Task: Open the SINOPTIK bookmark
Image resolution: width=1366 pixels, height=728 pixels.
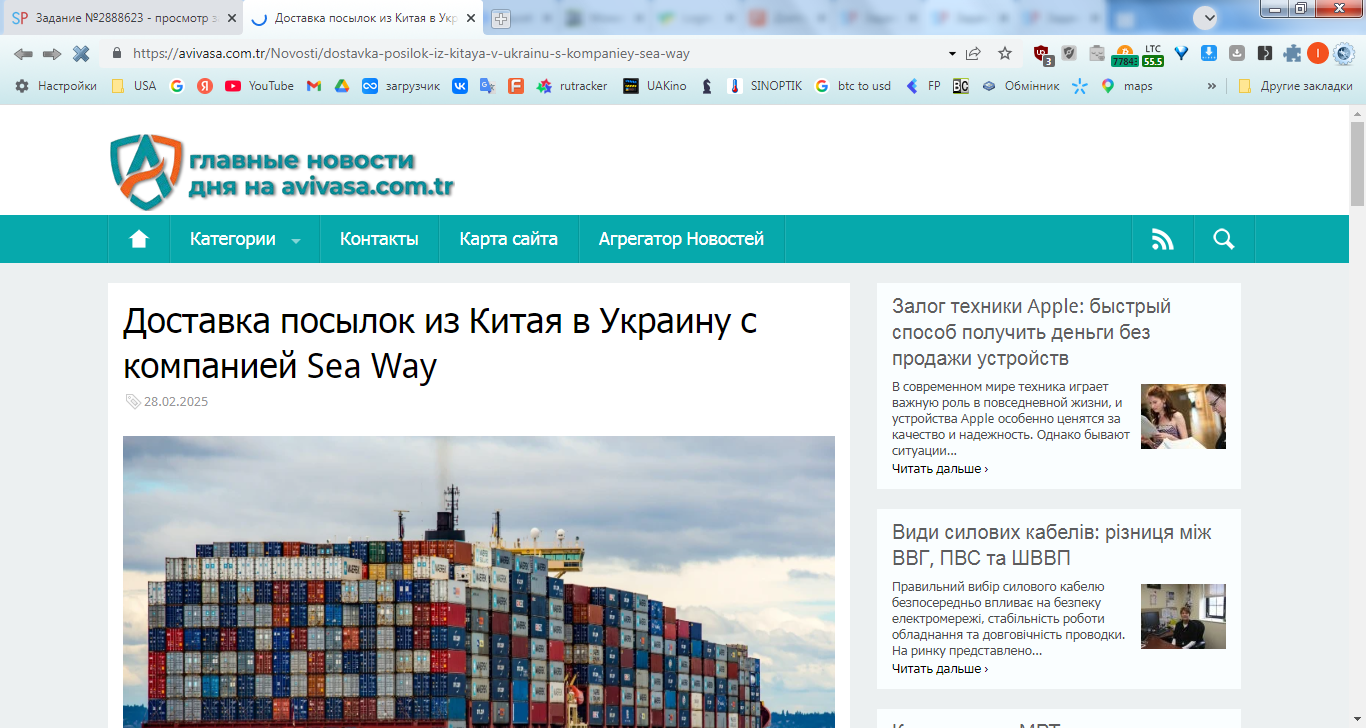Action: click(x=764, y=86)
